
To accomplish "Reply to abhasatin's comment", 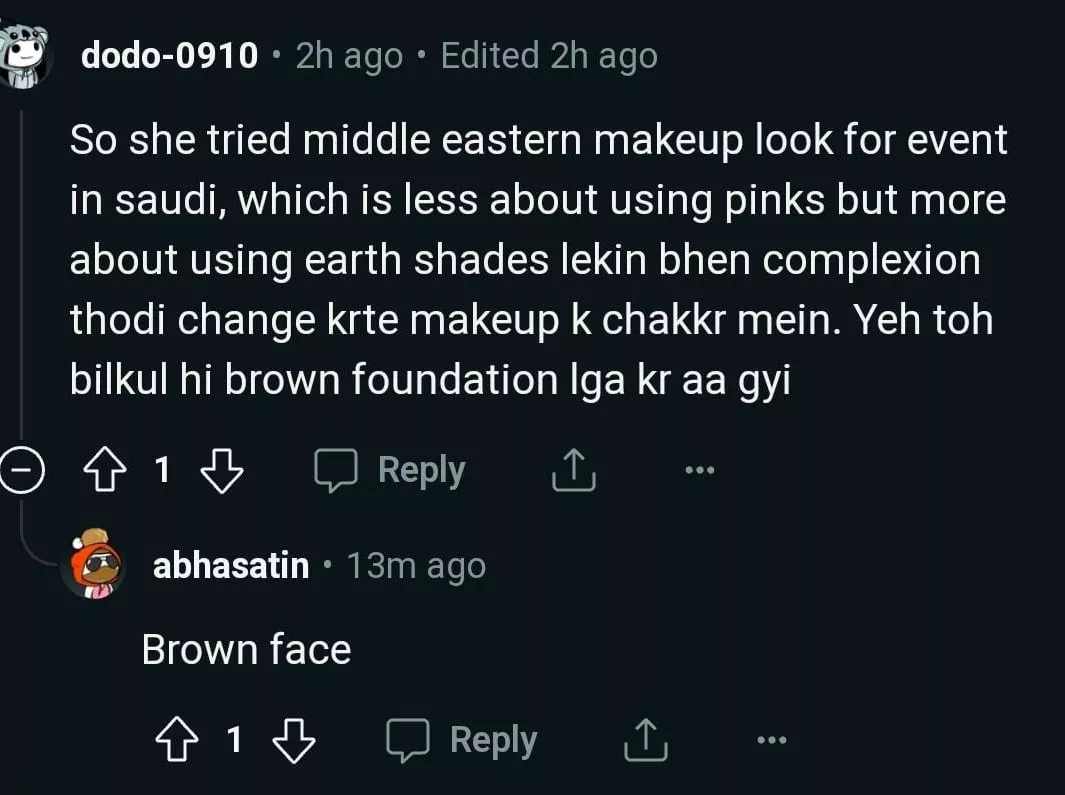I will click(x=462, y=741).
